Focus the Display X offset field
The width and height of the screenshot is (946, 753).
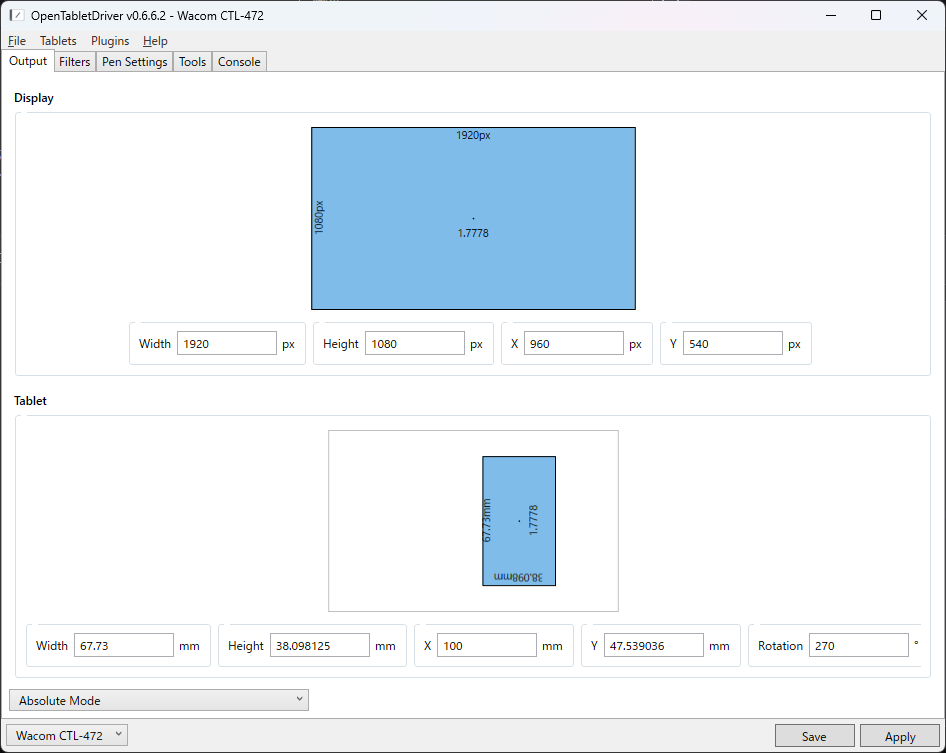click(574, 344)
